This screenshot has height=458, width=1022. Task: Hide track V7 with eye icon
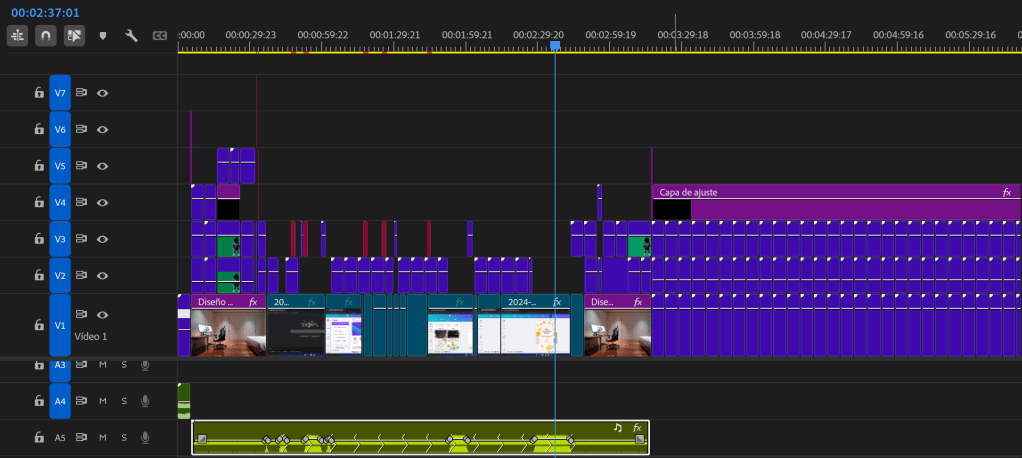click(102, 93)
